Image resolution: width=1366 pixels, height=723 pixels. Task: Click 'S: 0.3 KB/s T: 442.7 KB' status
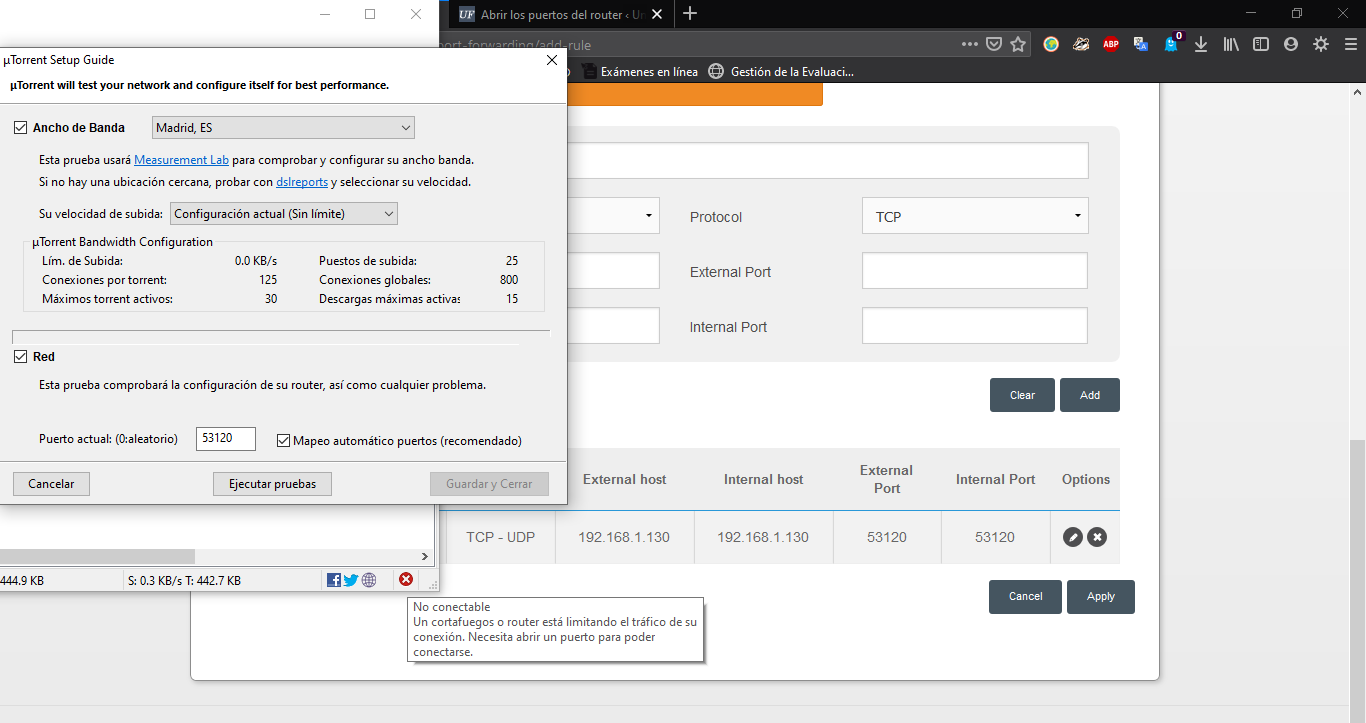pos(184,580)
